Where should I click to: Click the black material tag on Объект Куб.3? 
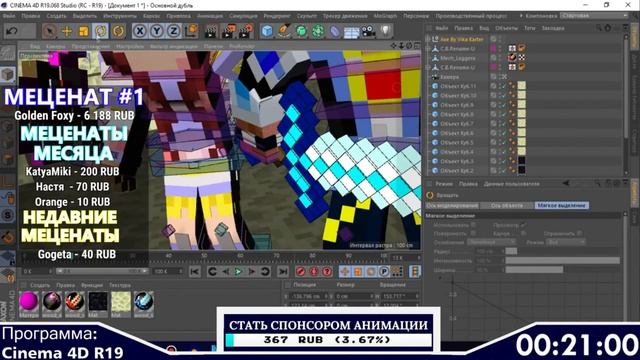tap(522, 161)
